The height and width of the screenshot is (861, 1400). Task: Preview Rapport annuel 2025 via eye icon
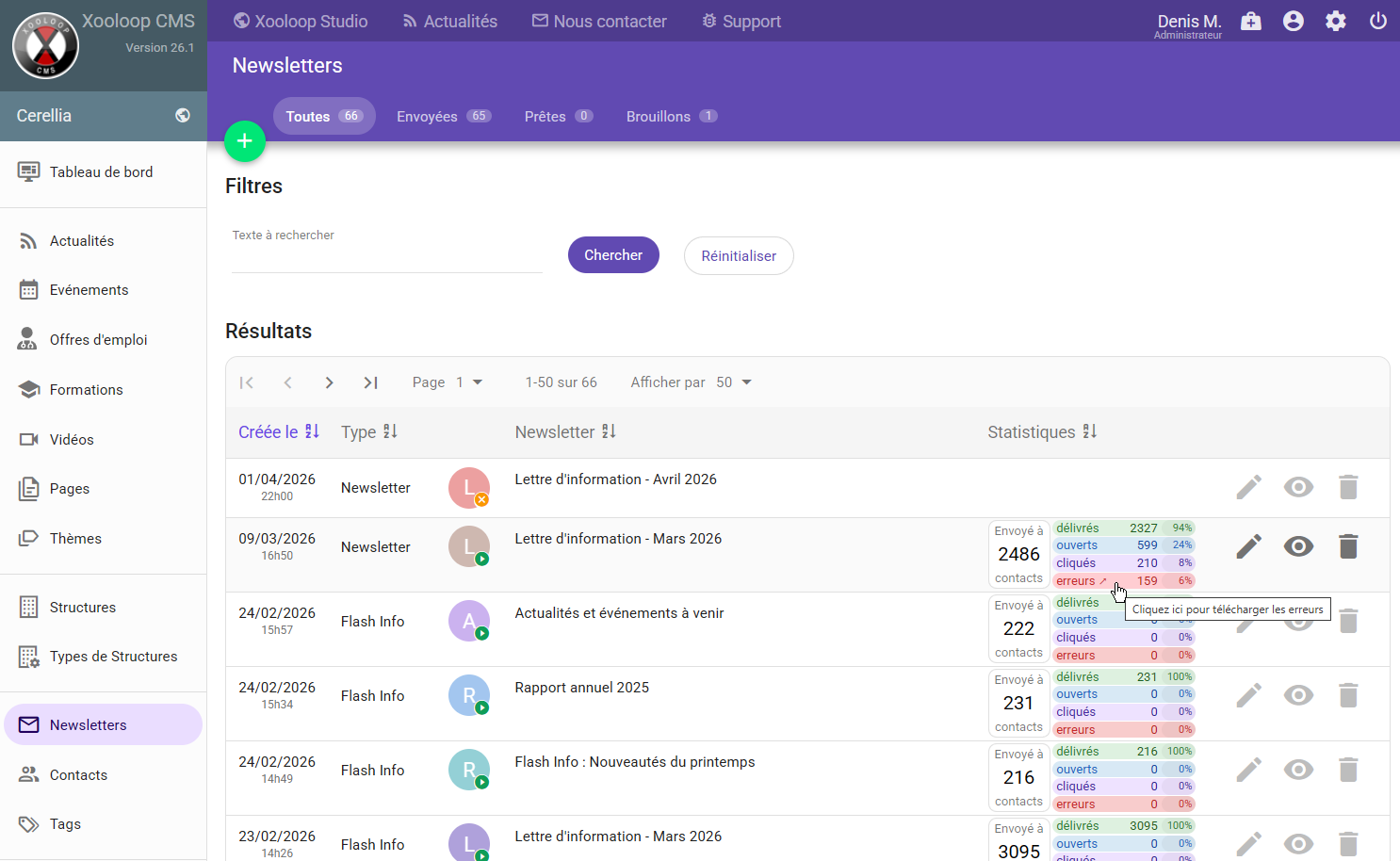tap(1298, 695)
